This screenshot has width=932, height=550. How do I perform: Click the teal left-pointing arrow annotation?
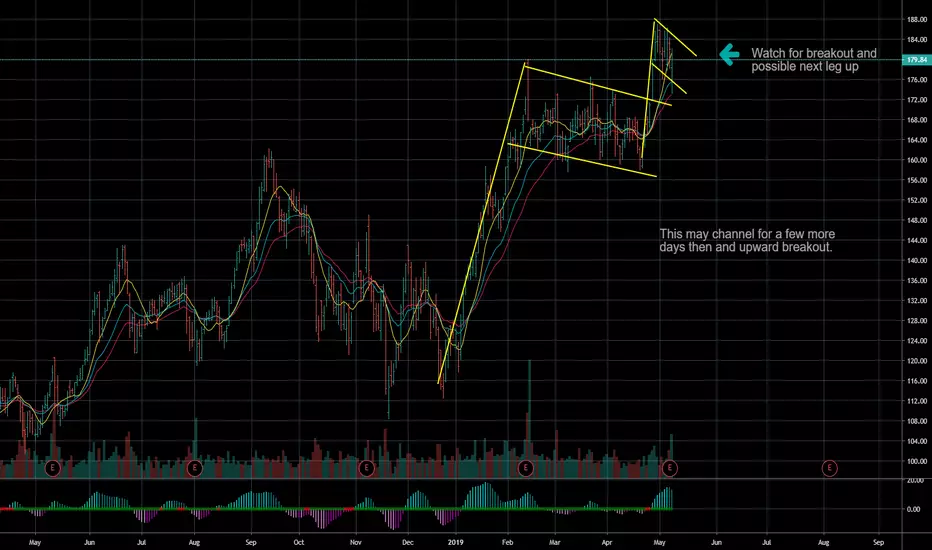pos(729,55)
